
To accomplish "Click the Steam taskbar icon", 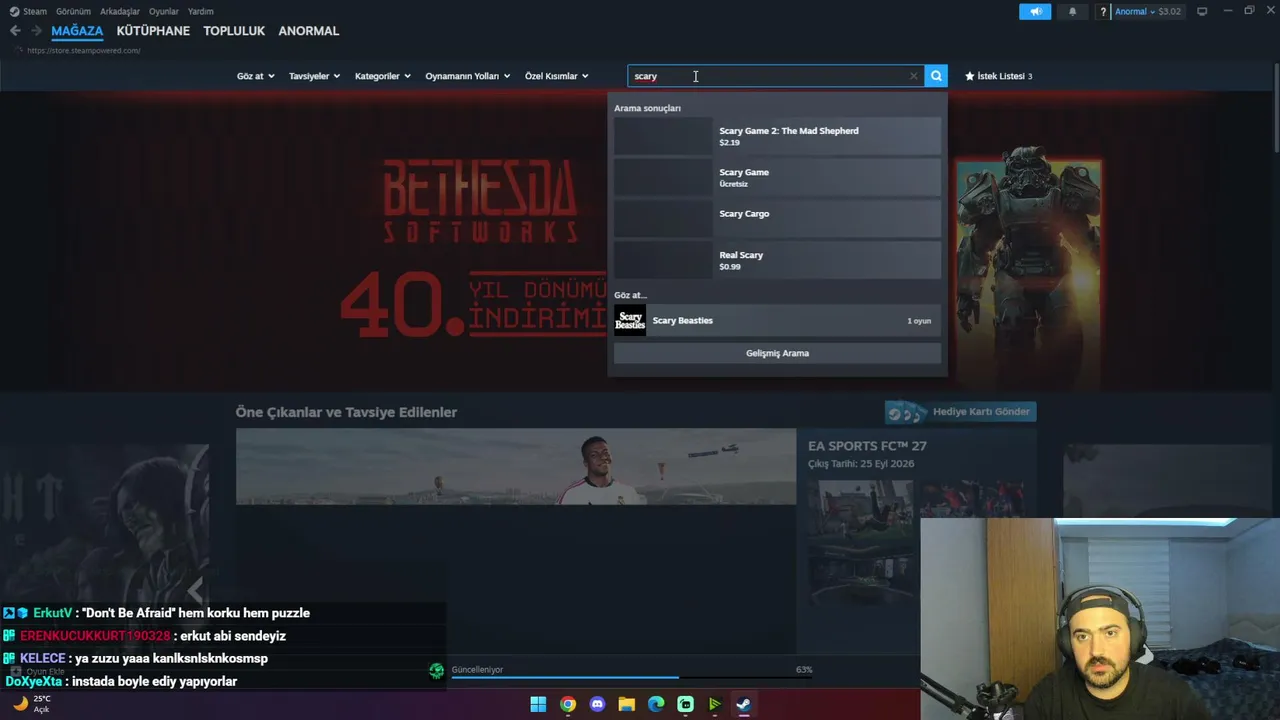I will click(x=744, y=704).
